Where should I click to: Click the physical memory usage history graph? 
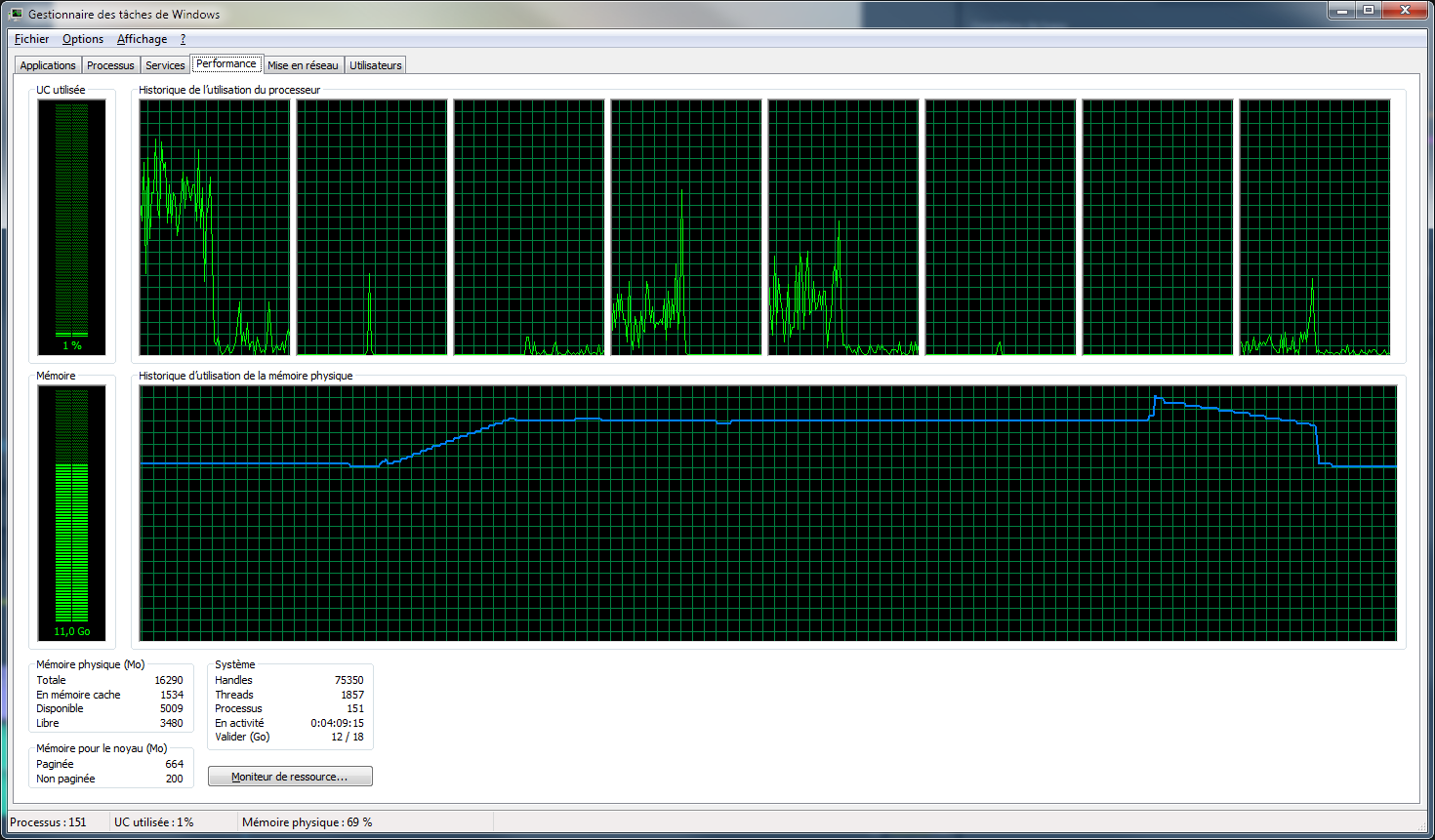click(768, 513)
